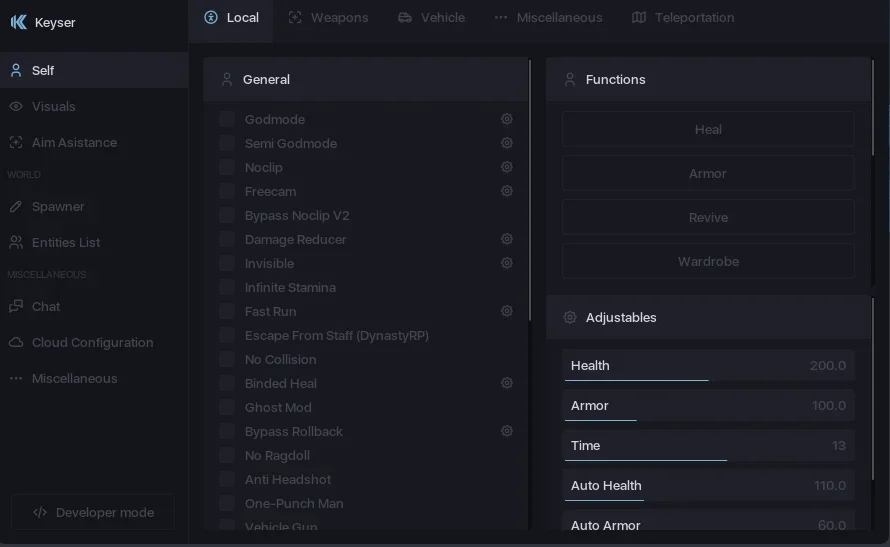Toggle the Fast Run checkbox
Image resolution: width=890 pixels, height=547 pixels.
coord(226,311)
